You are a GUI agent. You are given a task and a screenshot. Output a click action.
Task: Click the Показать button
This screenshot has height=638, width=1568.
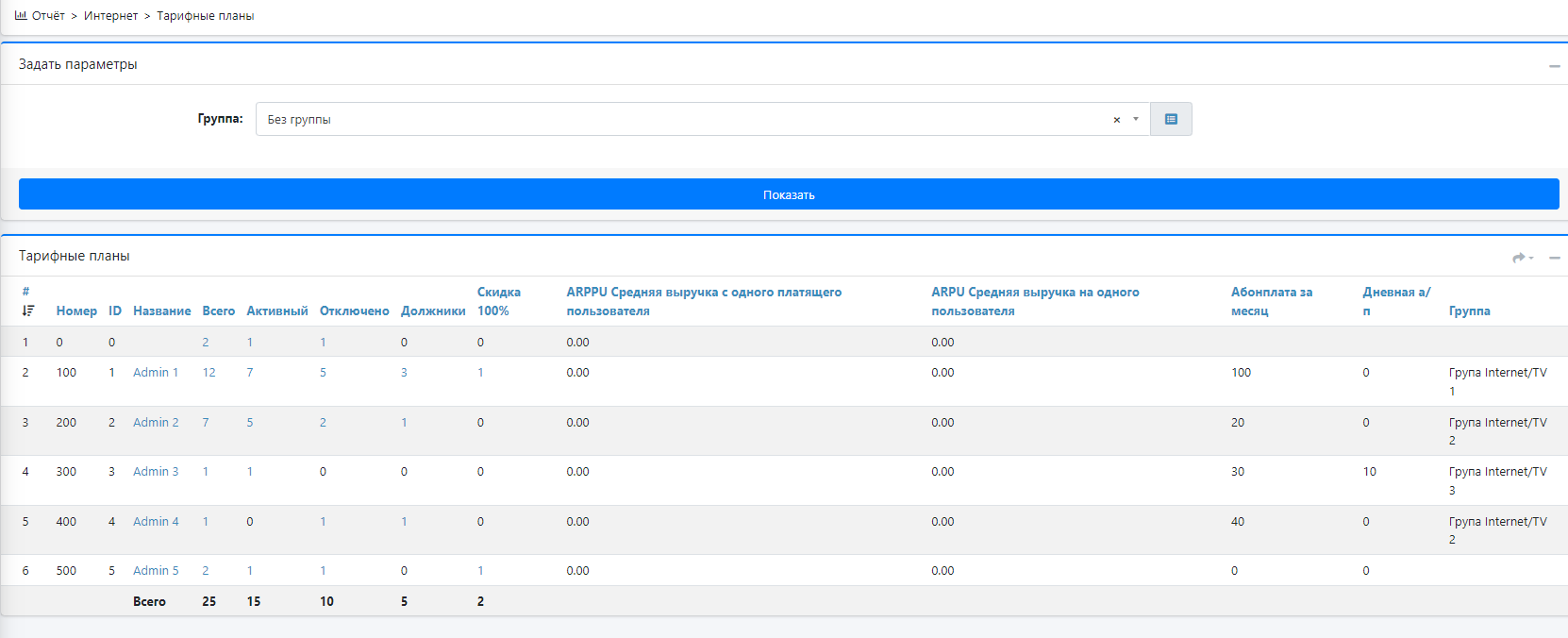point(789,194)
